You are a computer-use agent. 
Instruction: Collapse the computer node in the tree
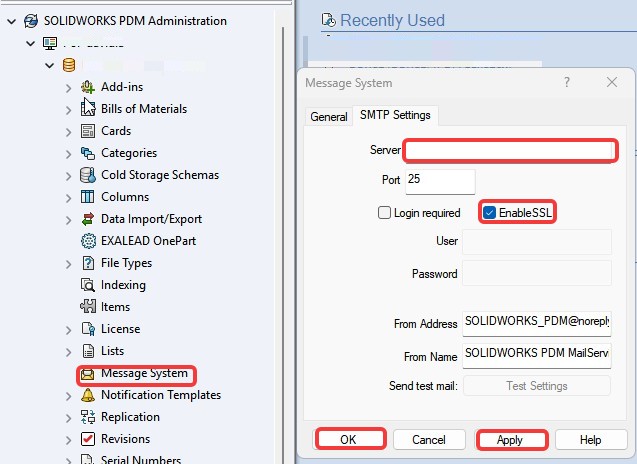coord(30,43)
